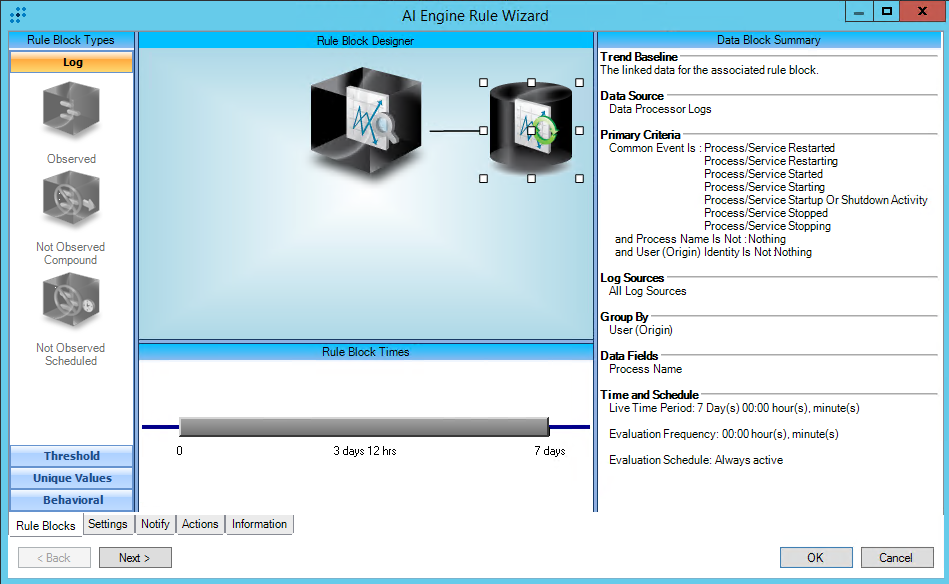Click the application logo icon in title bar

click(17, 14)
